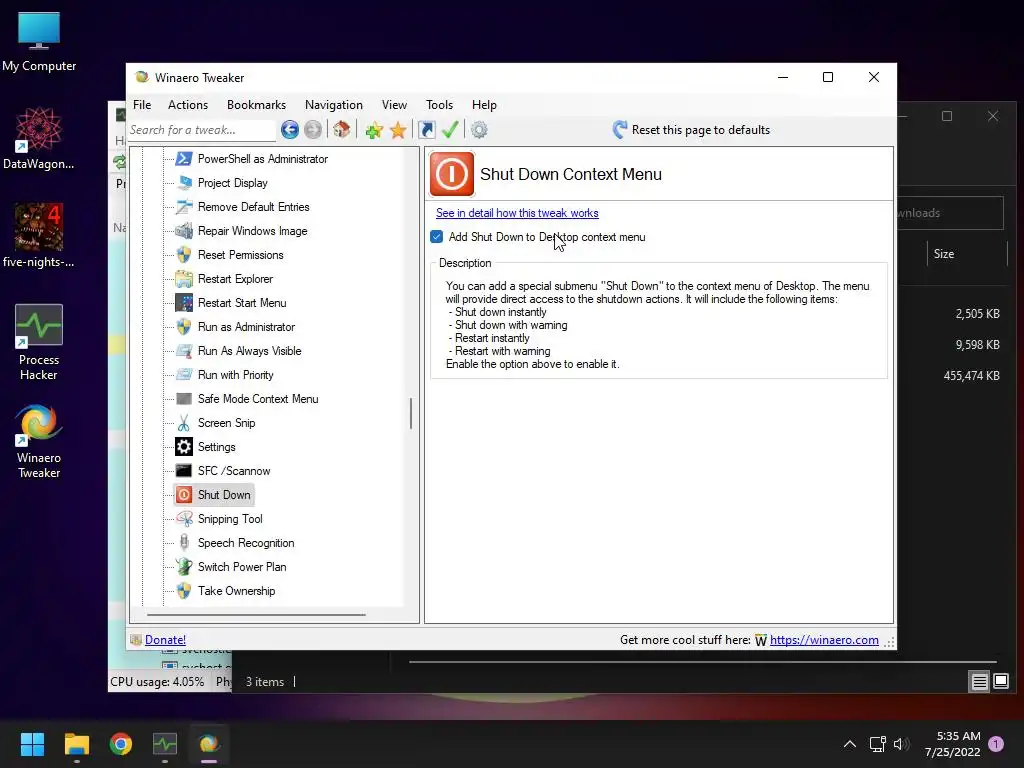
Task: Open the Tools menu
Action: tap(440, 105)
